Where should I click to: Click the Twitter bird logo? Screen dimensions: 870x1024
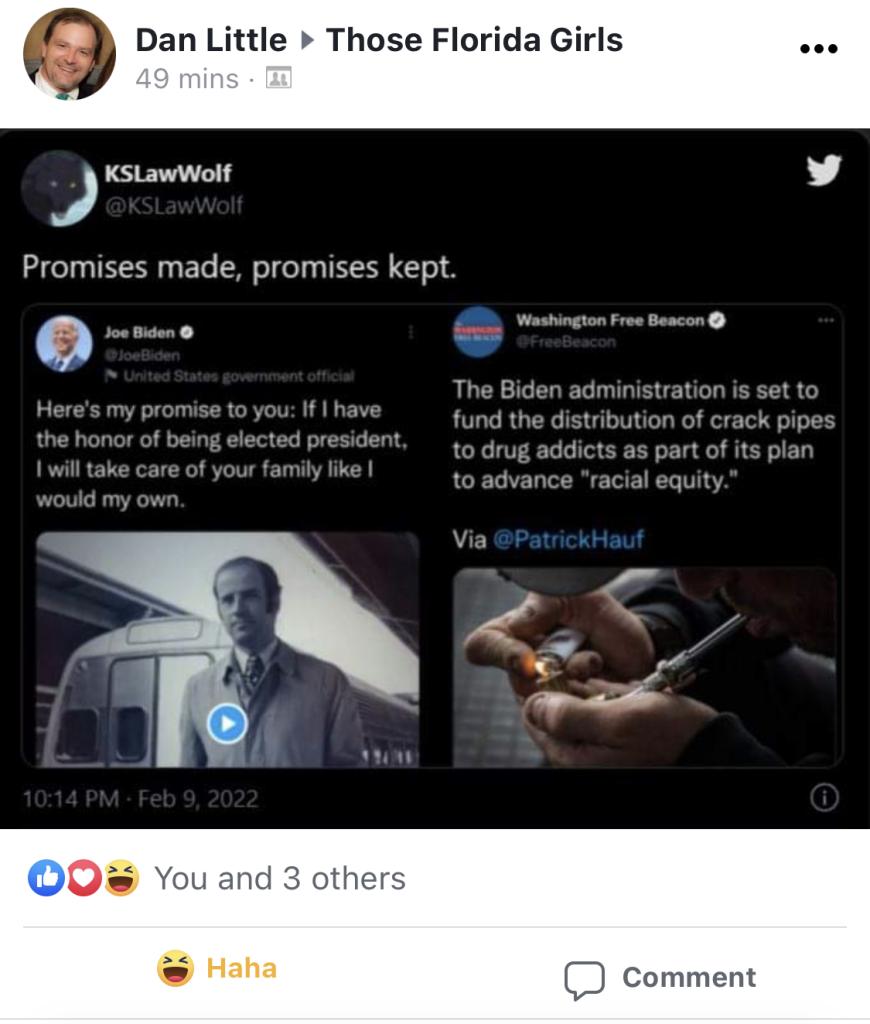[x=824, y=171]
